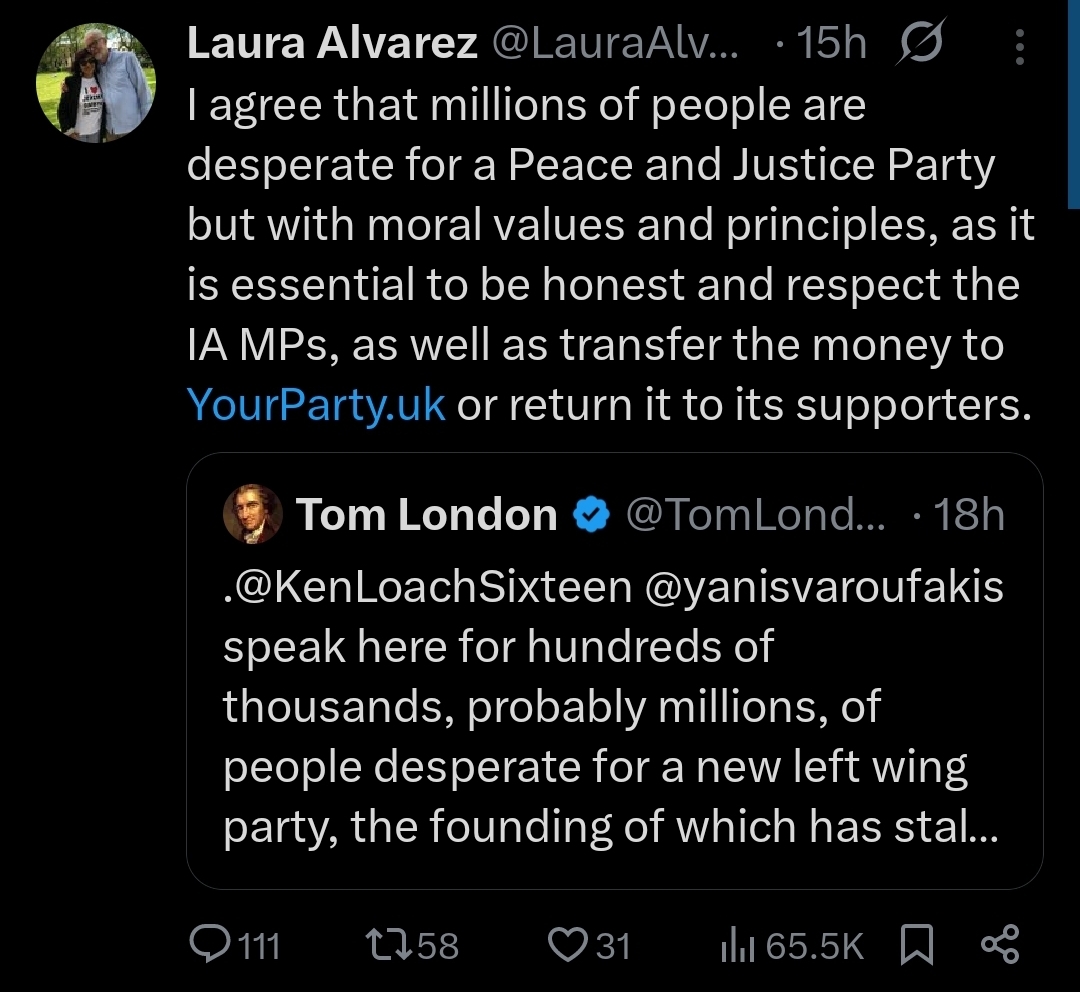This screenshot has height=992, width=1080.
Task: Open the reply comments icon
Action: point(208,944)
